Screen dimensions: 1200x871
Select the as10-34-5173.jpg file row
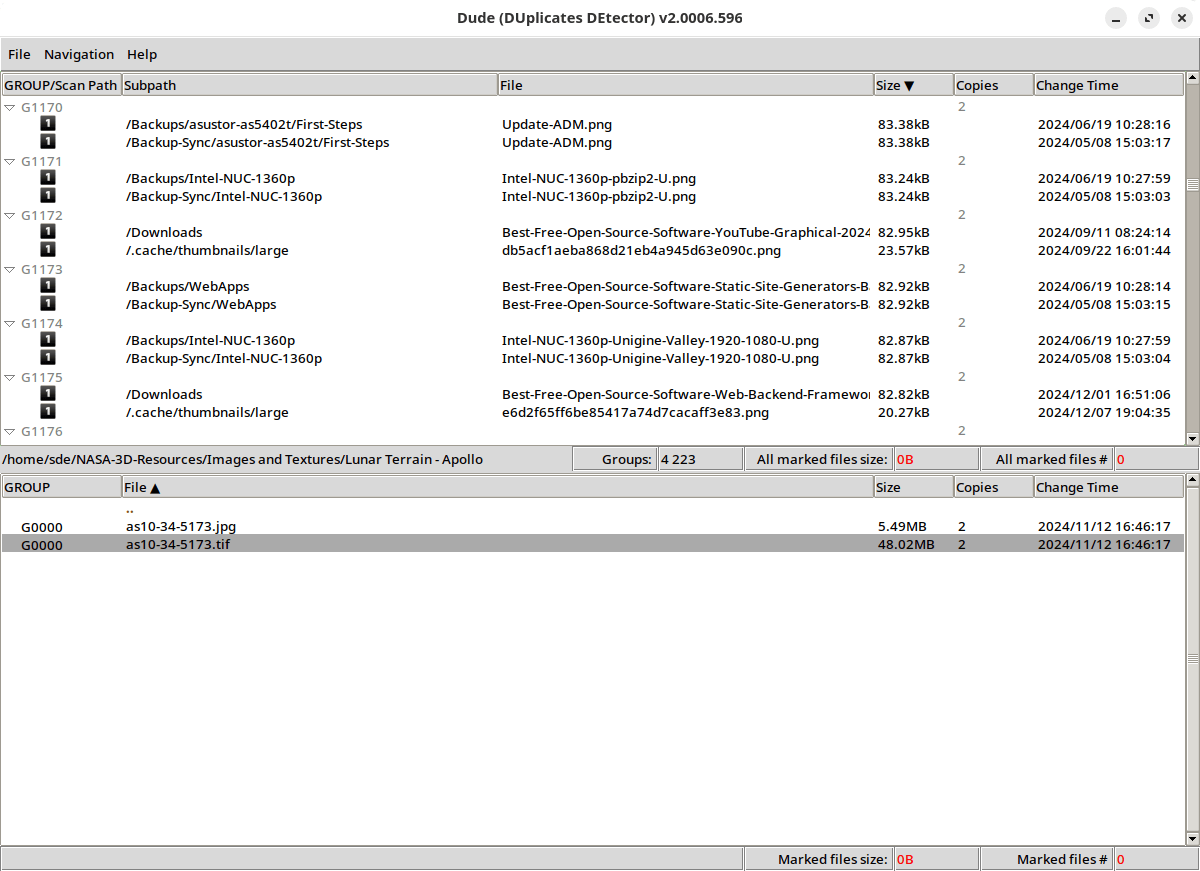tap(592, 526)
